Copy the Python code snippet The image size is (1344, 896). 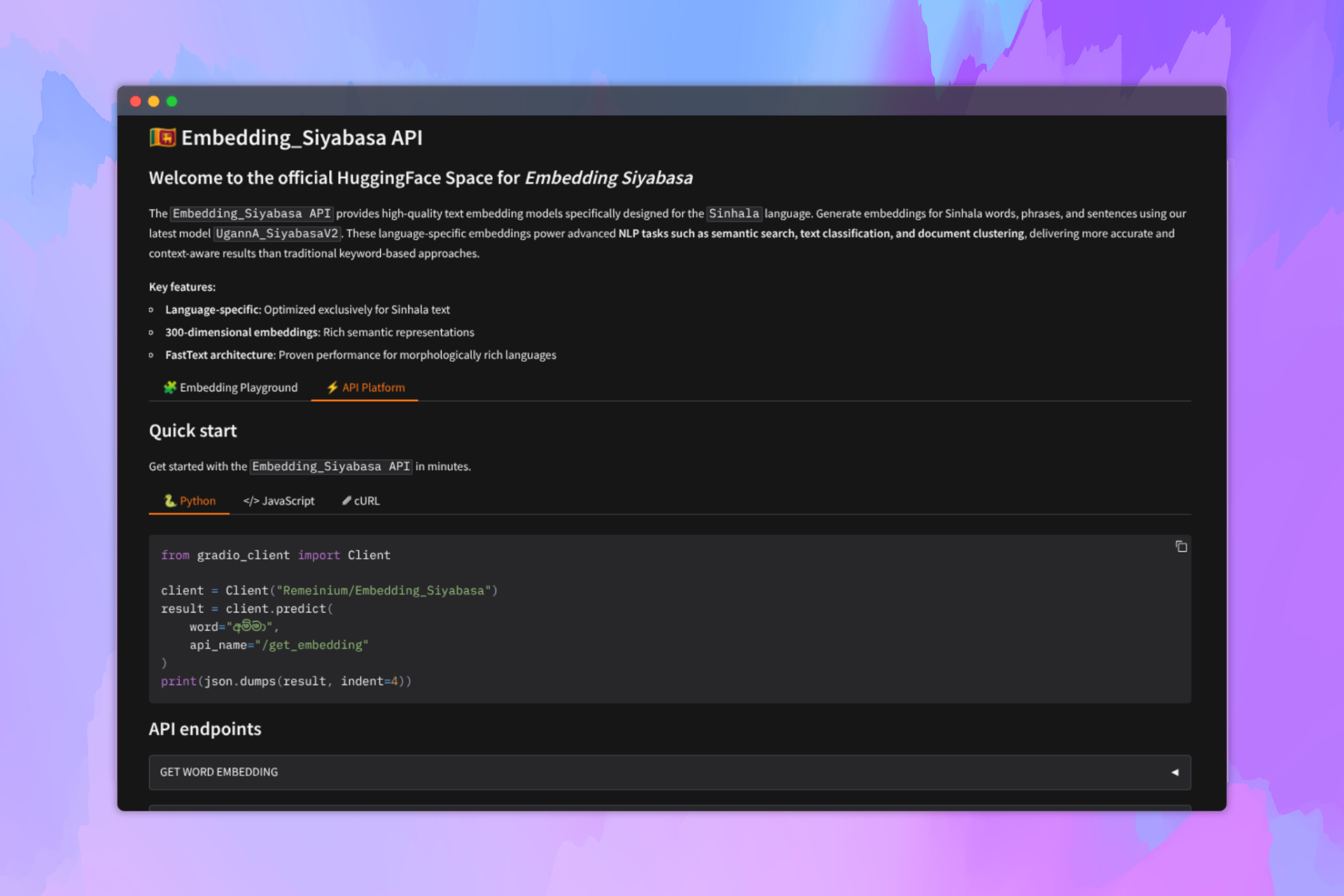tap(1181, 547)
